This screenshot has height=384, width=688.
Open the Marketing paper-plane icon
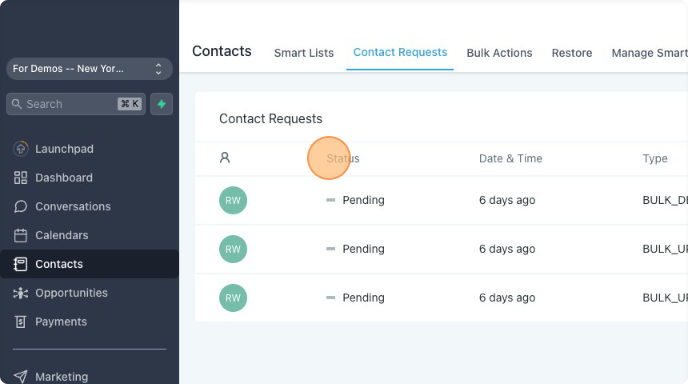coord(21,377)
